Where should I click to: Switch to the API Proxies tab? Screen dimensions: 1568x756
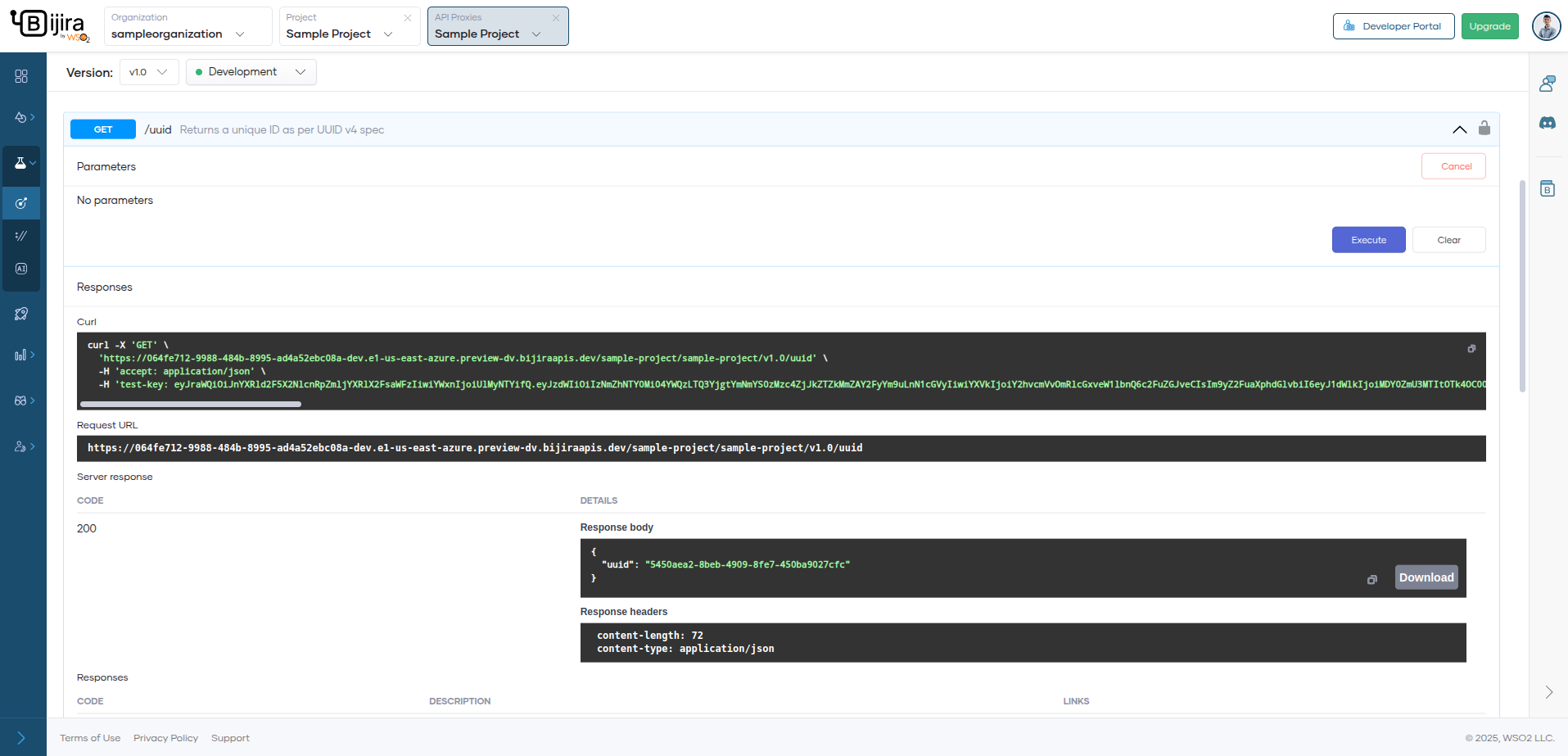[491, 34]
